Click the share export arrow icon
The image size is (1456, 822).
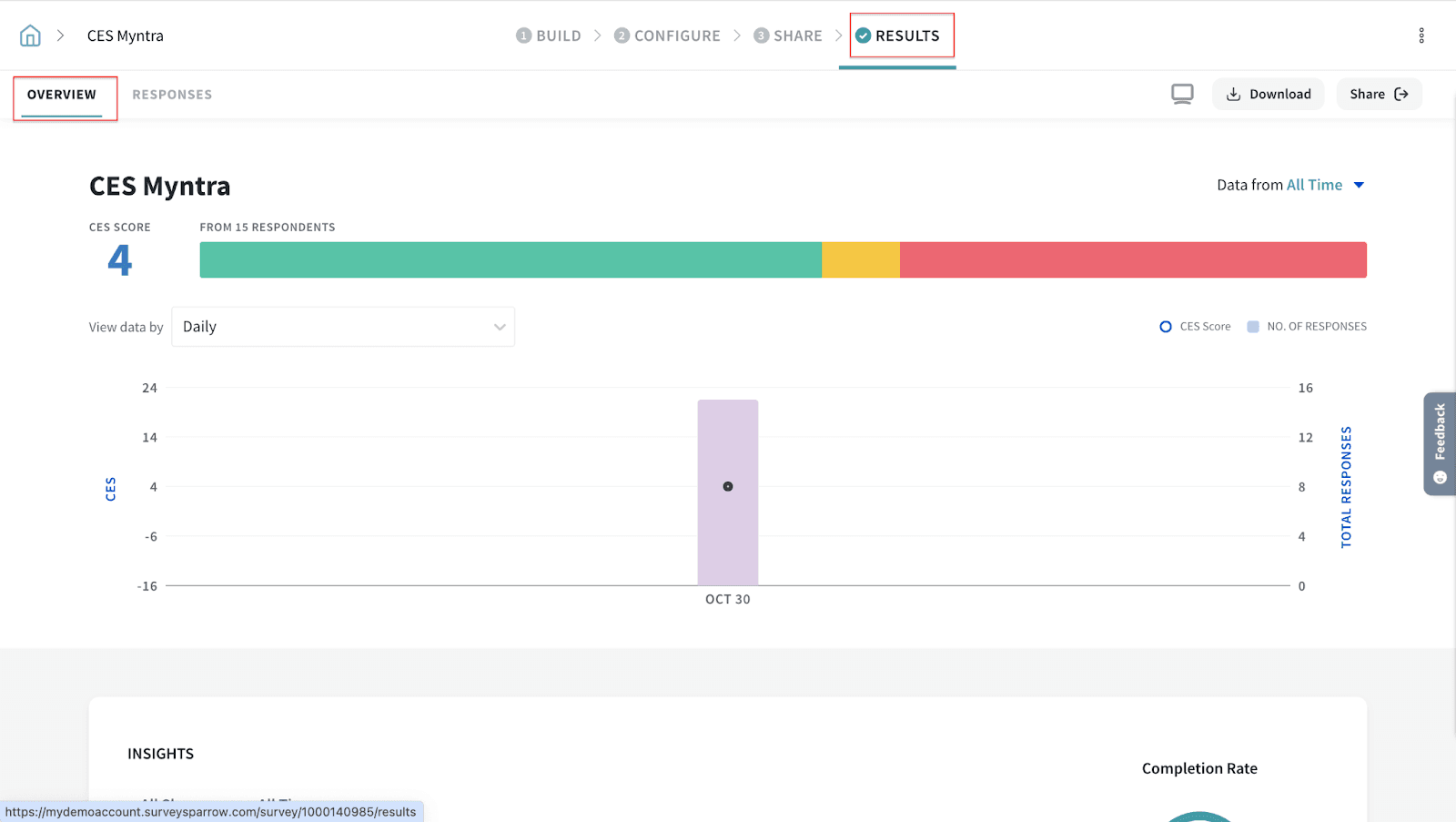click(1401, 95)
